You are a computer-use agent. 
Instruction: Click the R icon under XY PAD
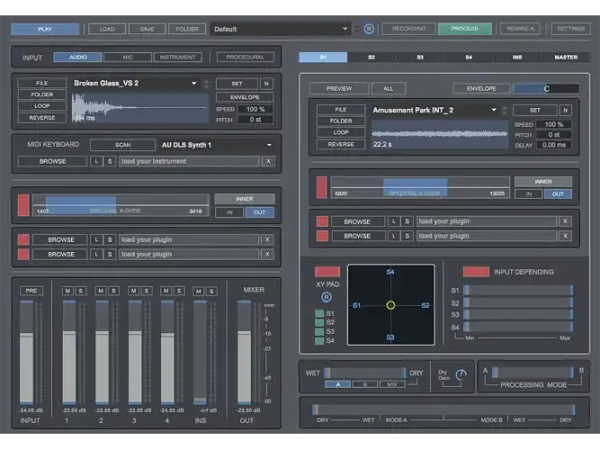click(326, 297)
